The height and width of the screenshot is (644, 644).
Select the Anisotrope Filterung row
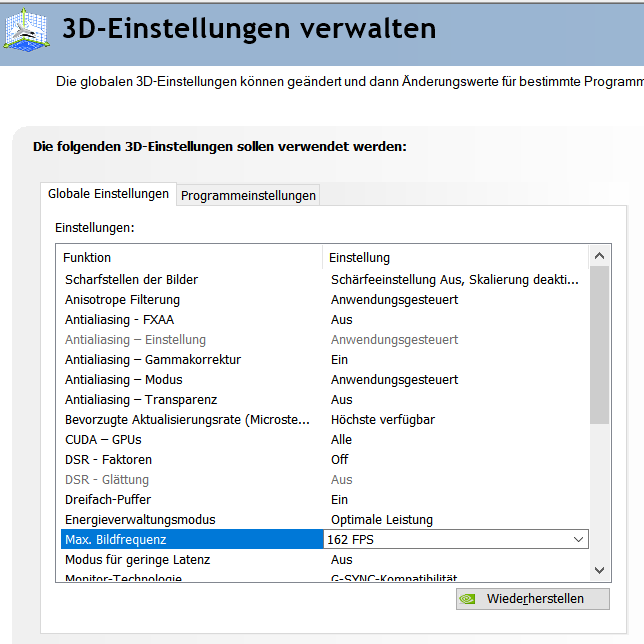click(324, 300)
